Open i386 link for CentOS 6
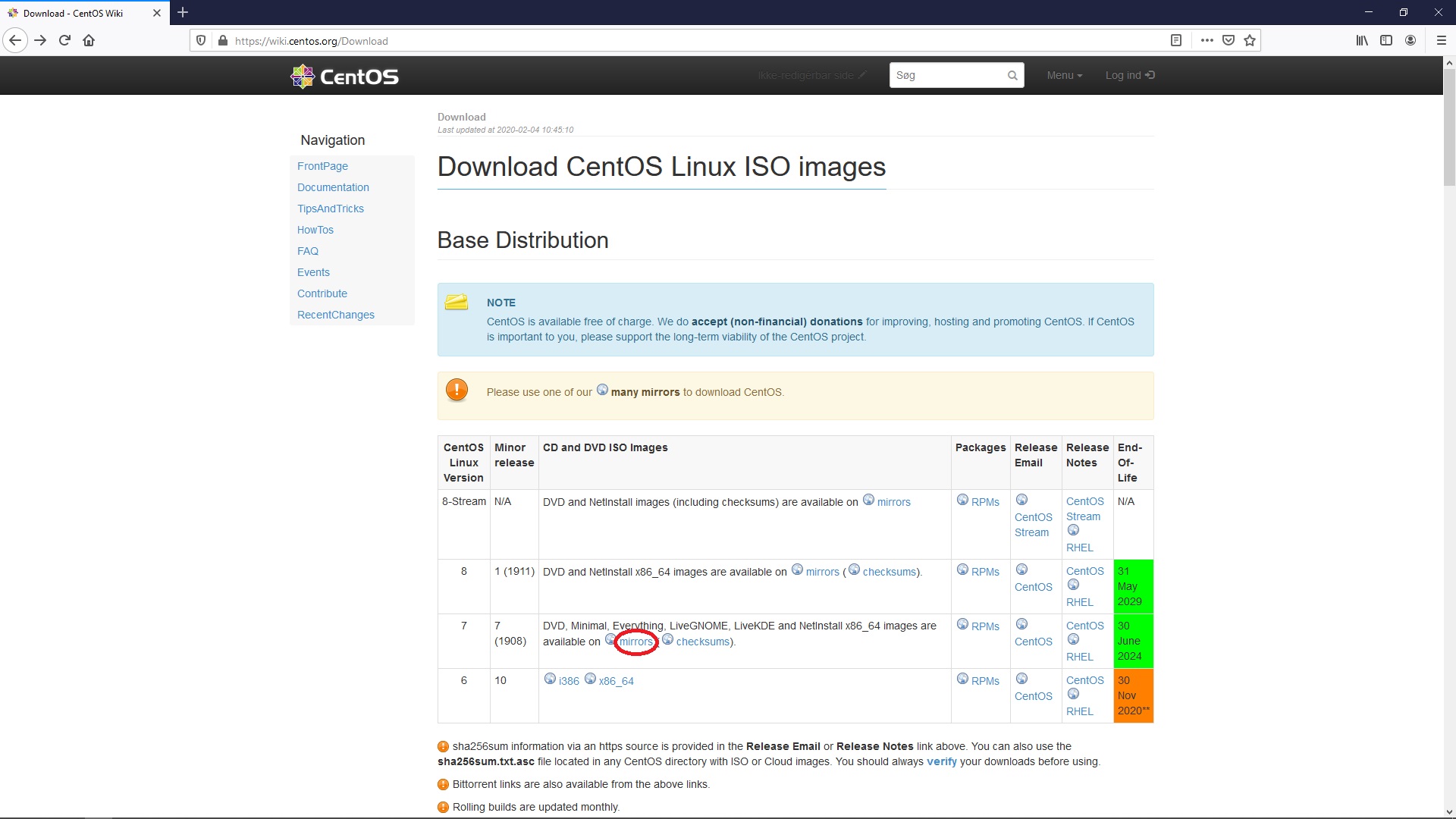1456x819 pixels. (x=568, y=681)
